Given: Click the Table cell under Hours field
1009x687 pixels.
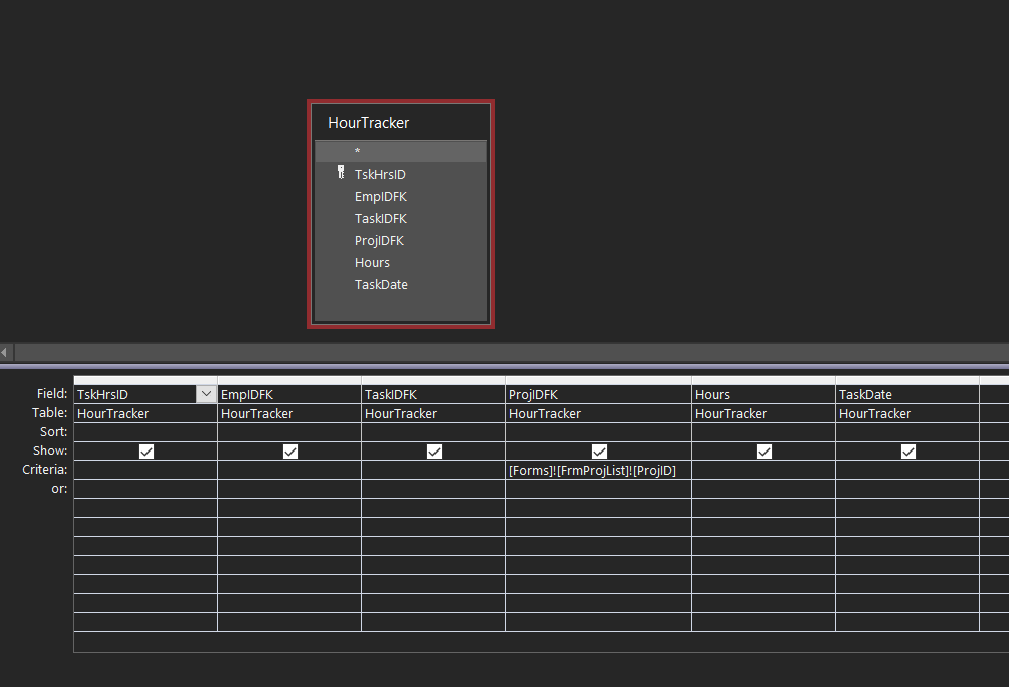Looking at the screenshot, I should tap(763, 413).
